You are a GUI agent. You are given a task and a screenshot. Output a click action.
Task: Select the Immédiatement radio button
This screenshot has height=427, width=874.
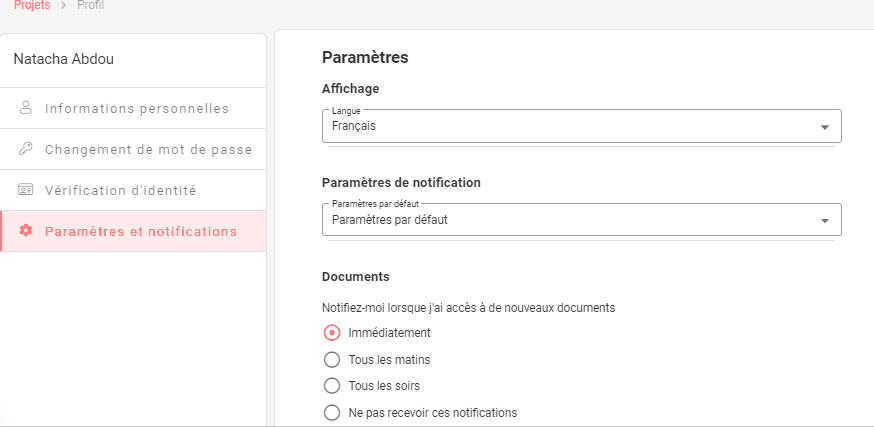click(x=333, y=333)
